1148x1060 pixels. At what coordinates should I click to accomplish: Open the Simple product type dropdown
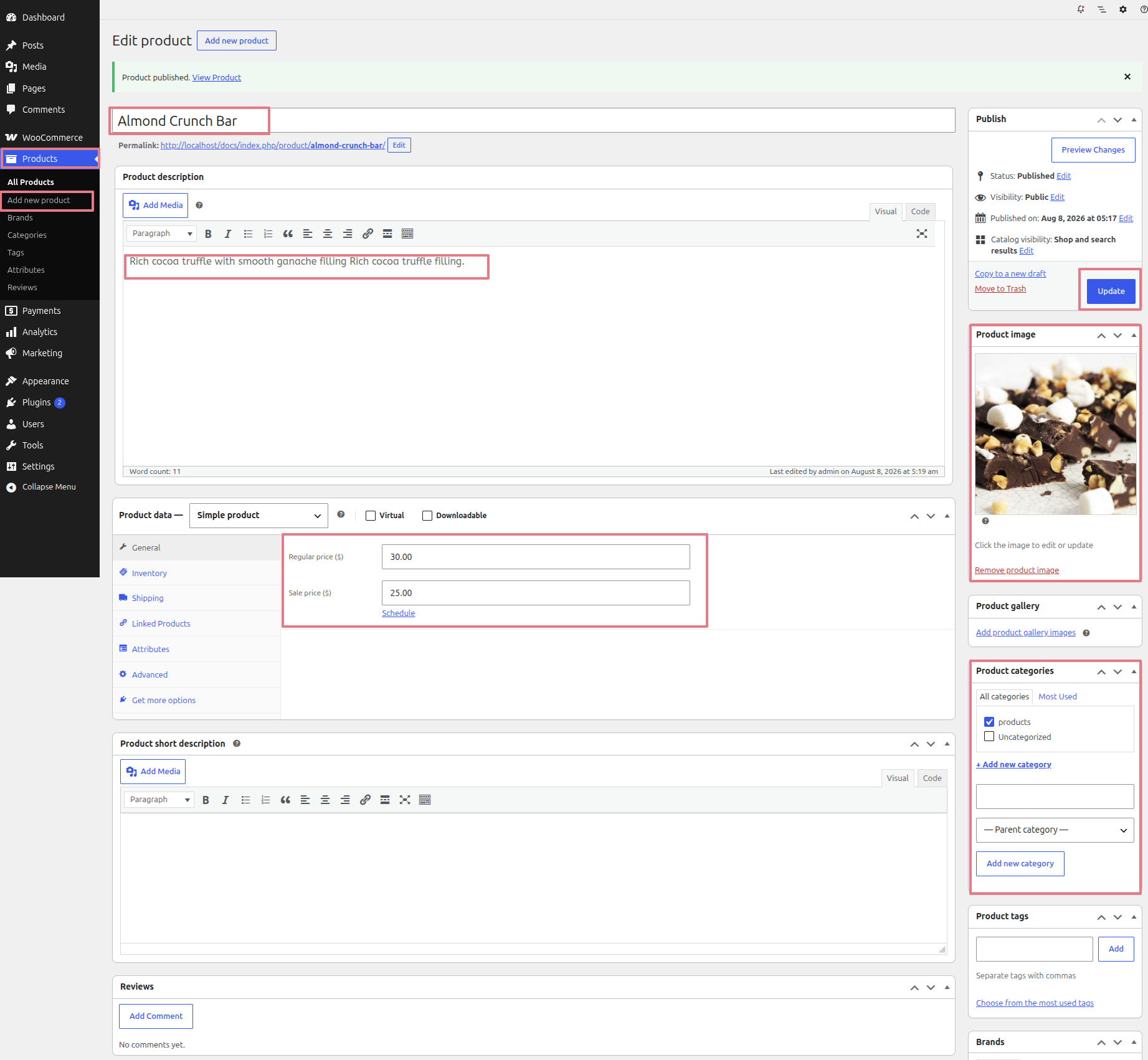click(259, 516)
